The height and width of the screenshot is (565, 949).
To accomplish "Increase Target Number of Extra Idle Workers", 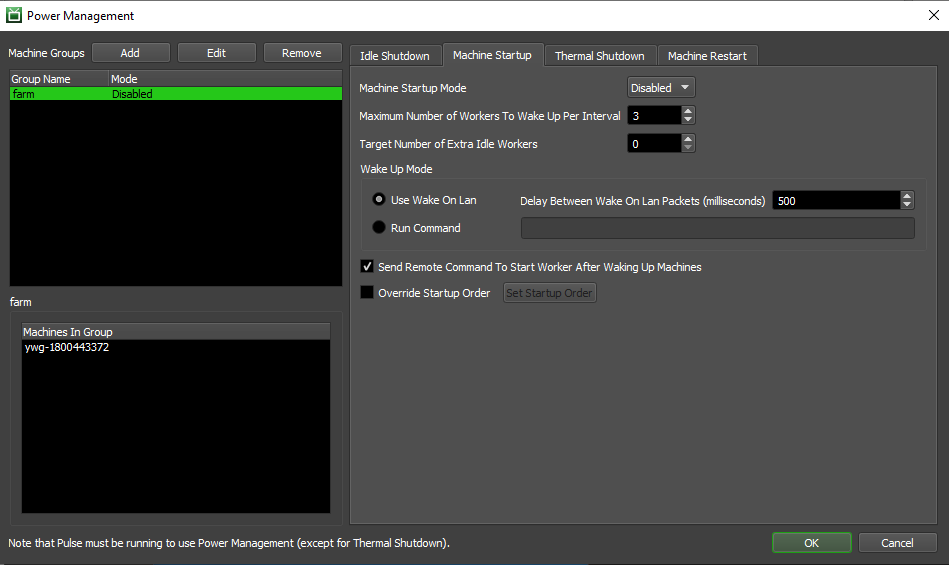I will coord(687,139).
